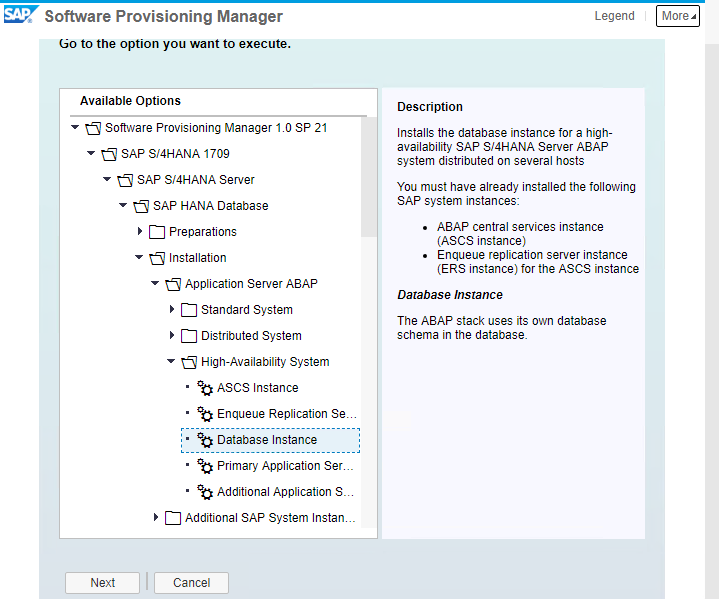Screen dimensions: 719x599
Task: Click the Distributed System folder icon
Action: click(189, 336)
